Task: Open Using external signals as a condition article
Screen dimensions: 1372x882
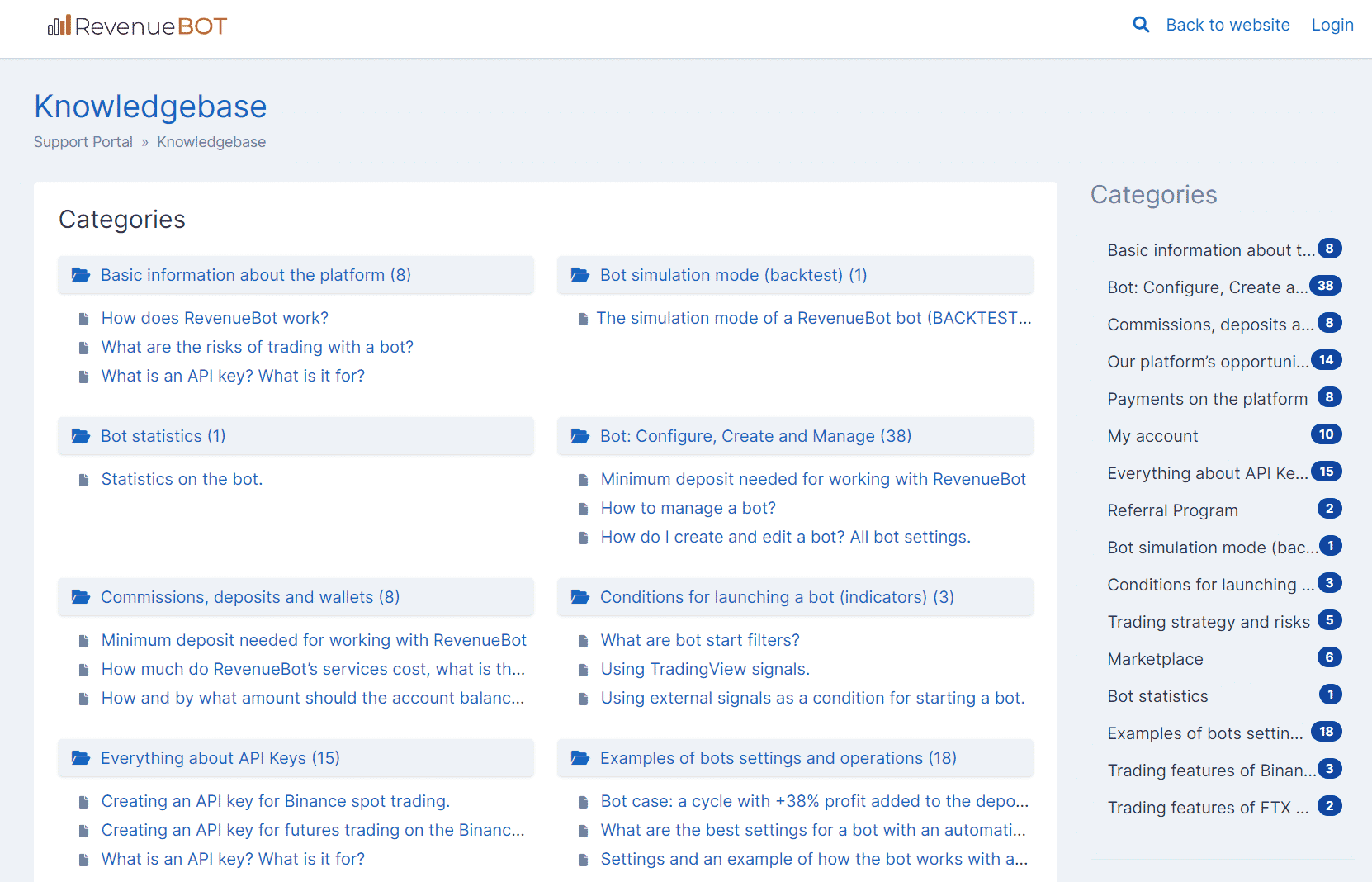Action: [x=813, y=698]
